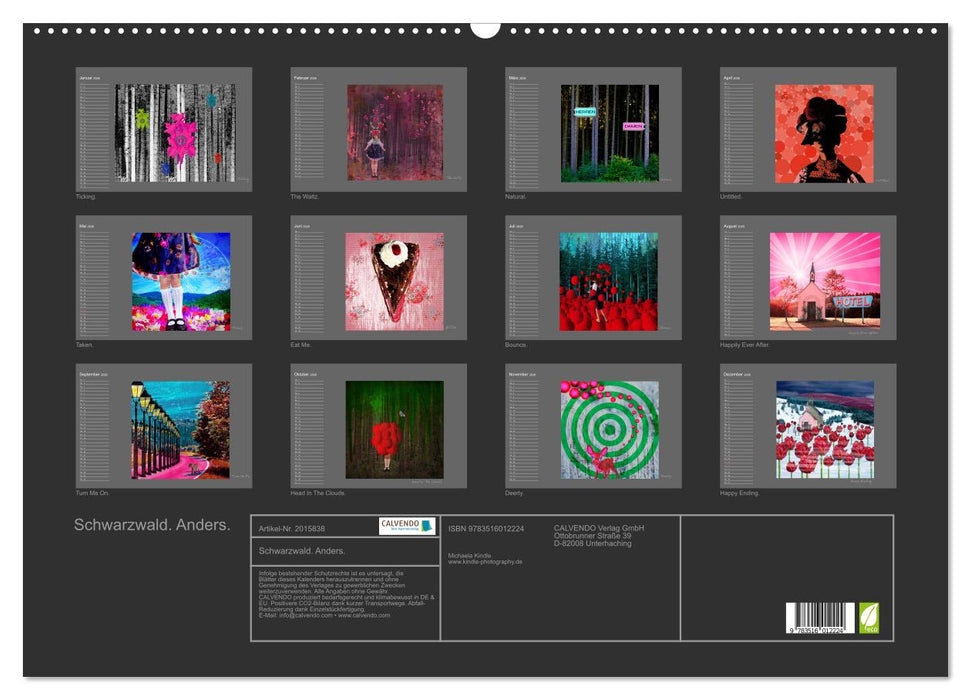Screen dimensions: 971x700
Task: Open the 'Eat Me.' cake slice image
Action: point(394,281)
